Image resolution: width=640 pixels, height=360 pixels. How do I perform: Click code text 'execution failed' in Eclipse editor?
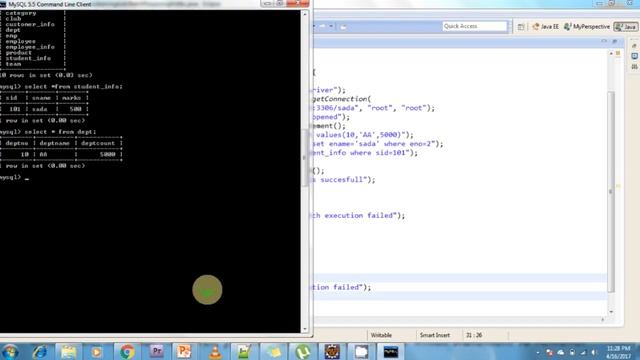(x=358, y=216)
